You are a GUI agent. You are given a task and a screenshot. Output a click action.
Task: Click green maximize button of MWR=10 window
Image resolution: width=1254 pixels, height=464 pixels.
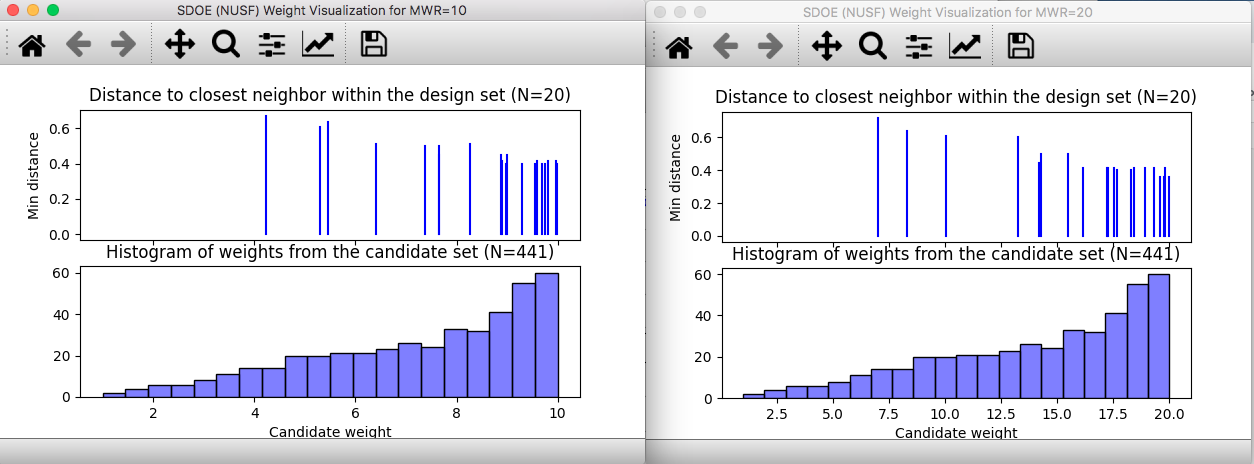click(53, 10)
